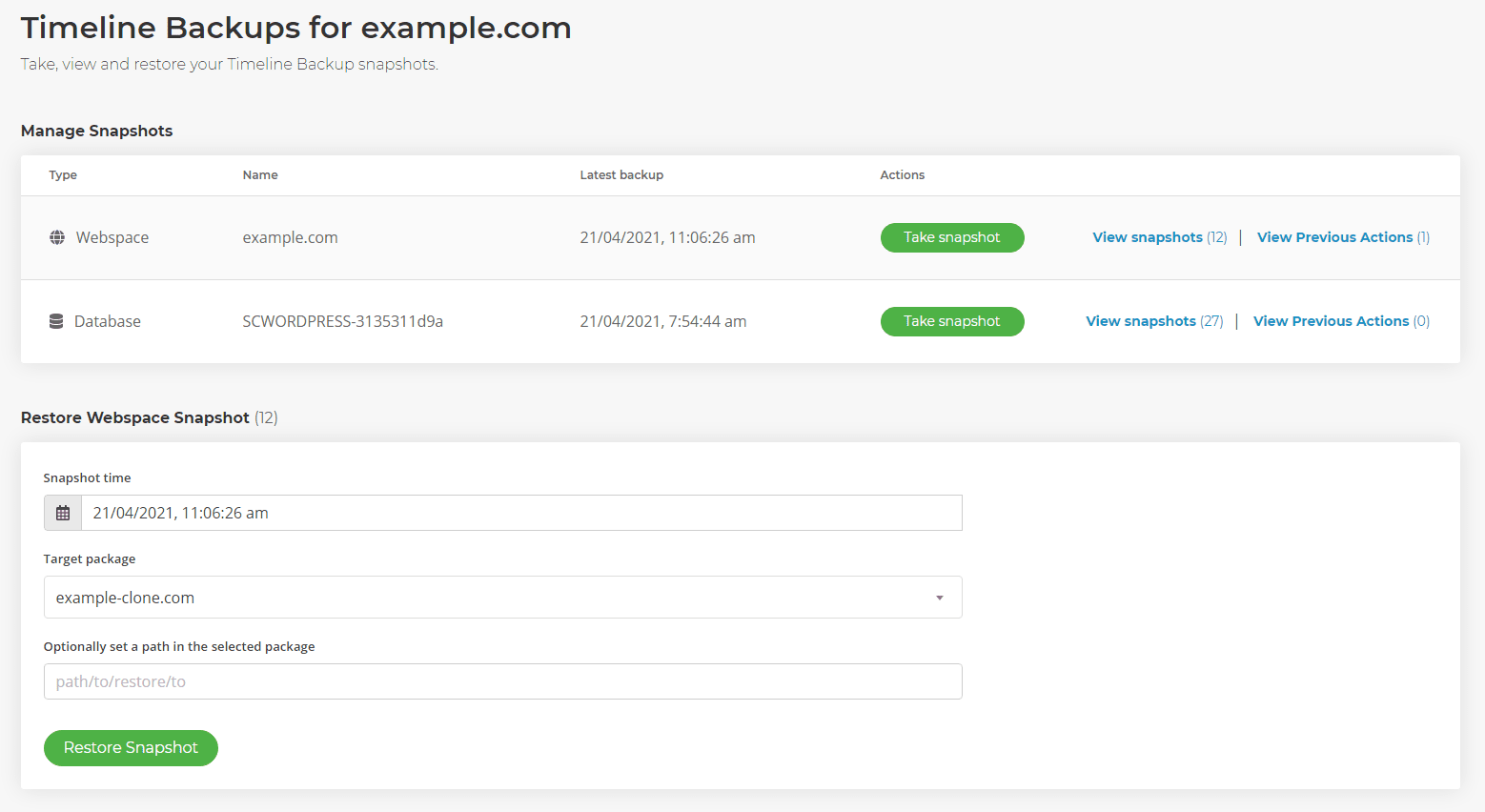1485x812 pixels.
Task: Click the Latest backup column header
Action: pyautogui.click(x=621, y=175)
